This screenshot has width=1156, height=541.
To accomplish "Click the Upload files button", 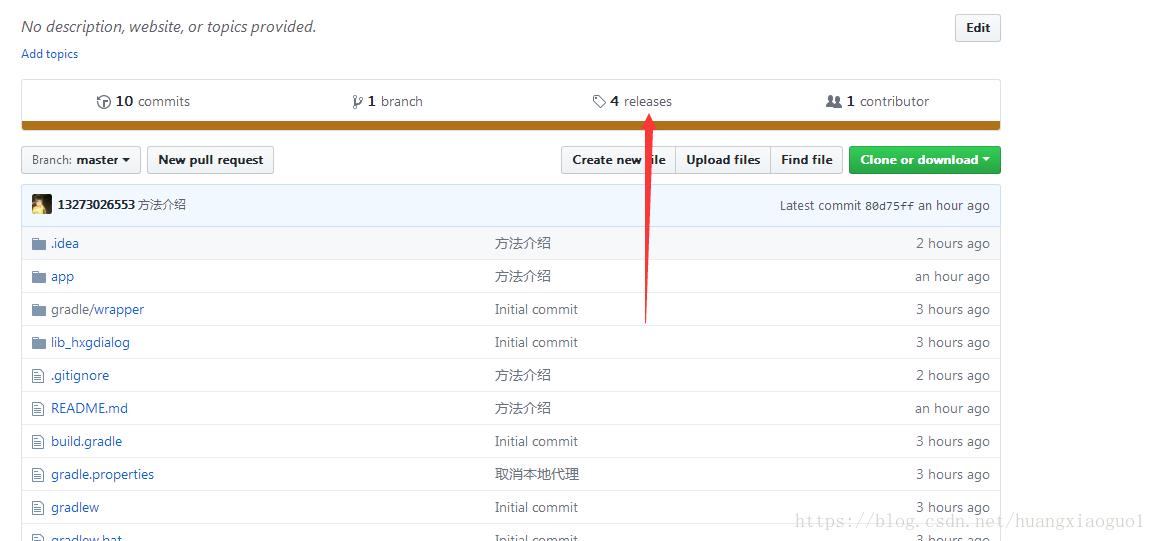I will point(723,160).
